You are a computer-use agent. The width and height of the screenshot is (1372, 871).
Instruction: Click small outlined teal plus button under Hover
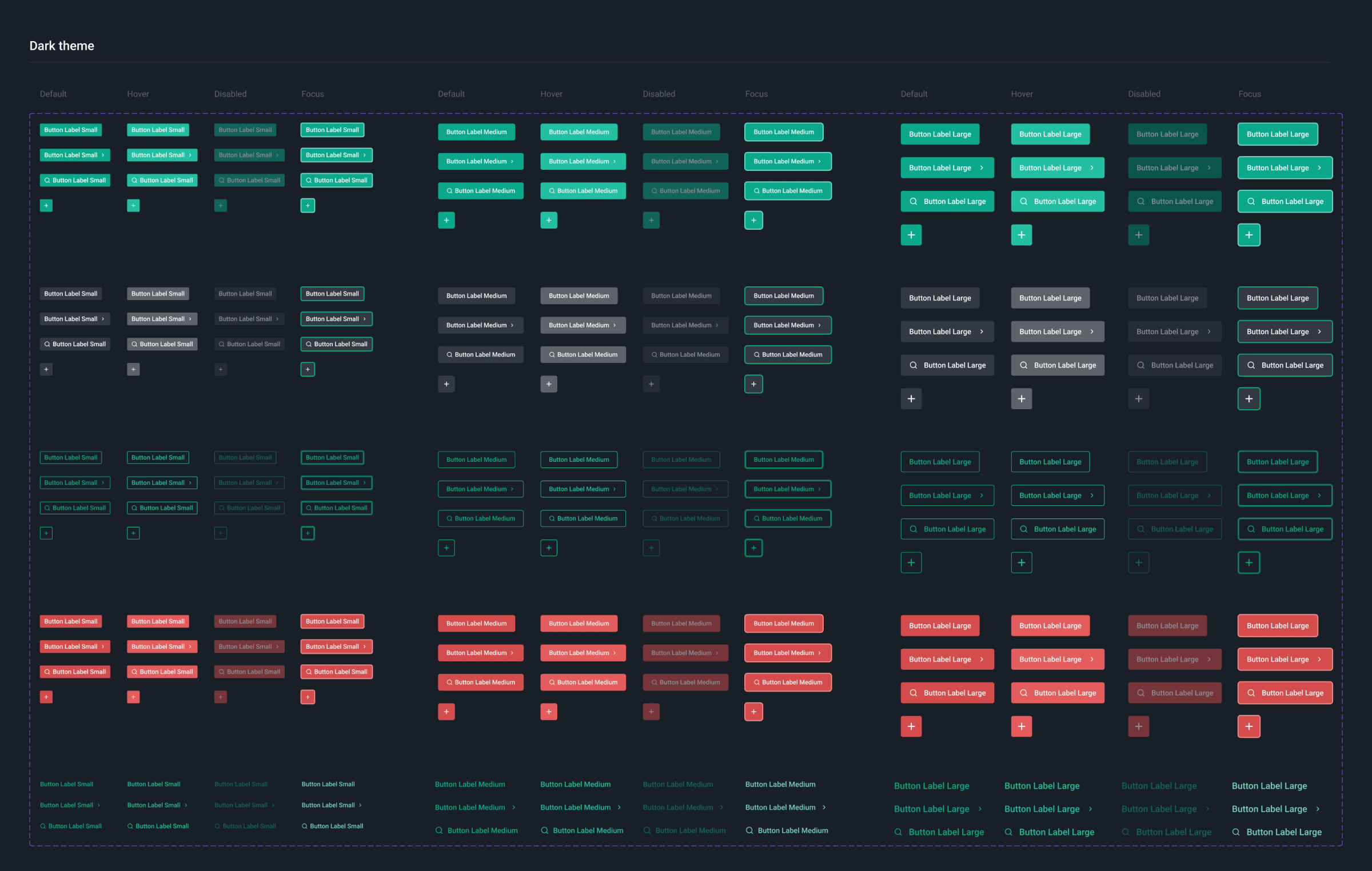pos(133,533)
